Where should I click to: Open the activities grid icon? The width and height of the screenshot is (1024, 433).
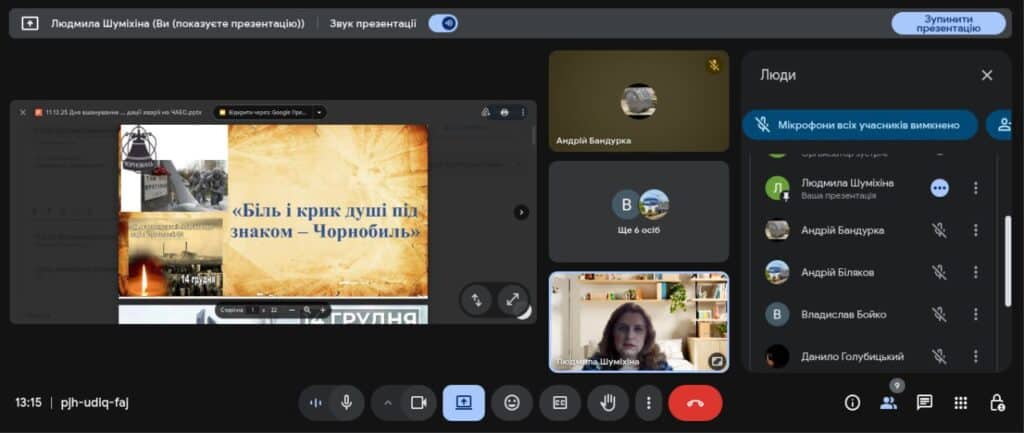coord(961,402)
